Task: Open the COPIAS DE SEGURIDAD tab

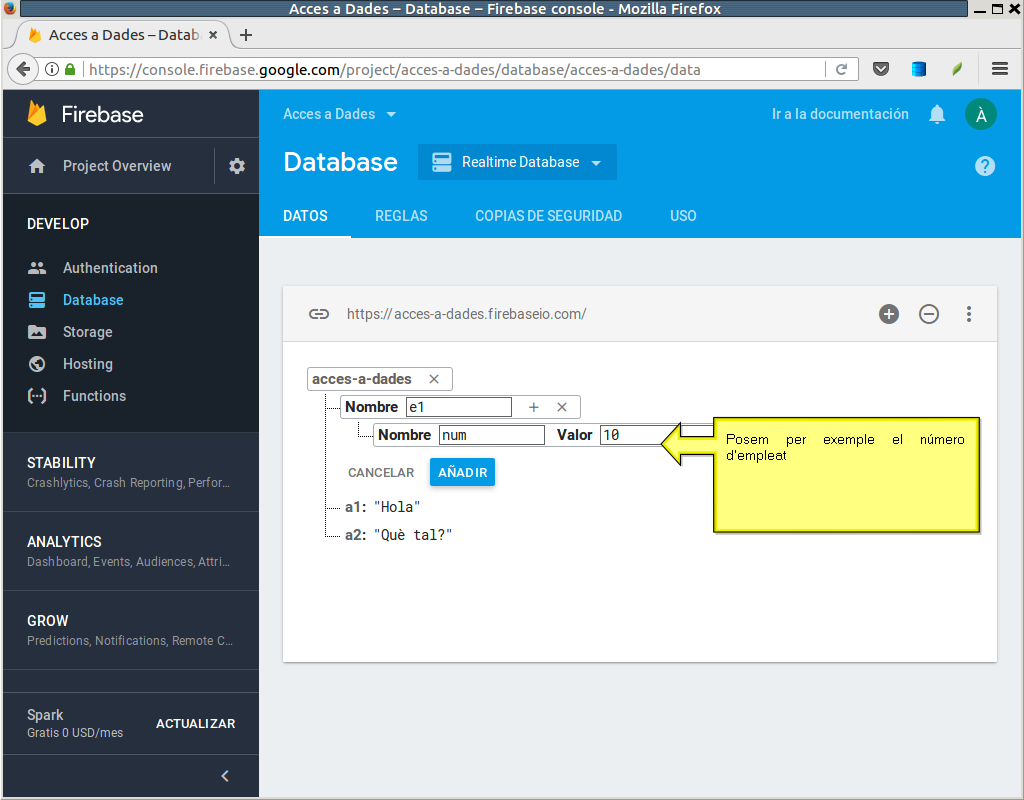Action: pyautogui.click(x=548, y=216)
